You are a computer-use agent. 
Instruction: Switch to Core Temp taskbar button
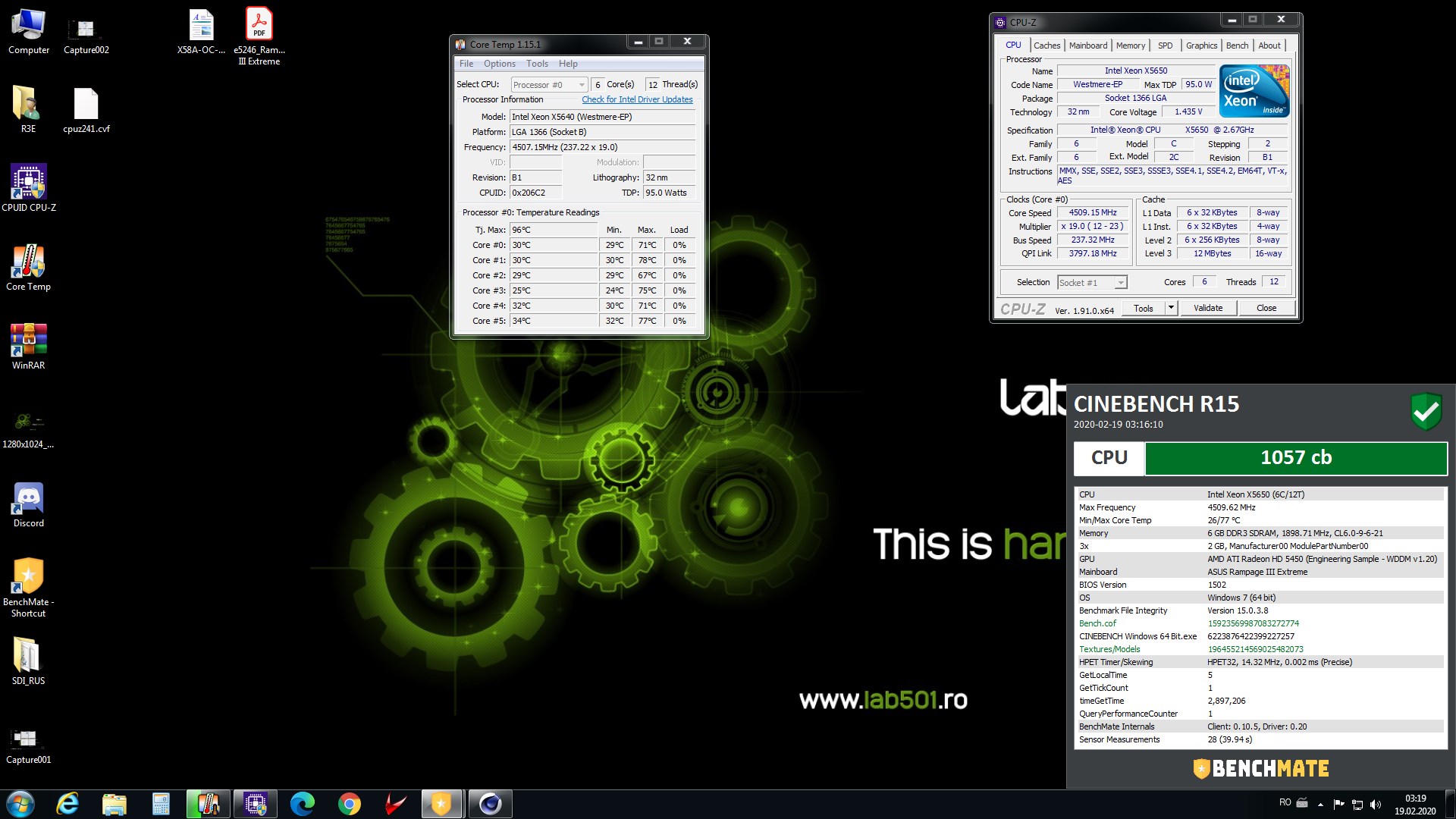click(209, 804)
